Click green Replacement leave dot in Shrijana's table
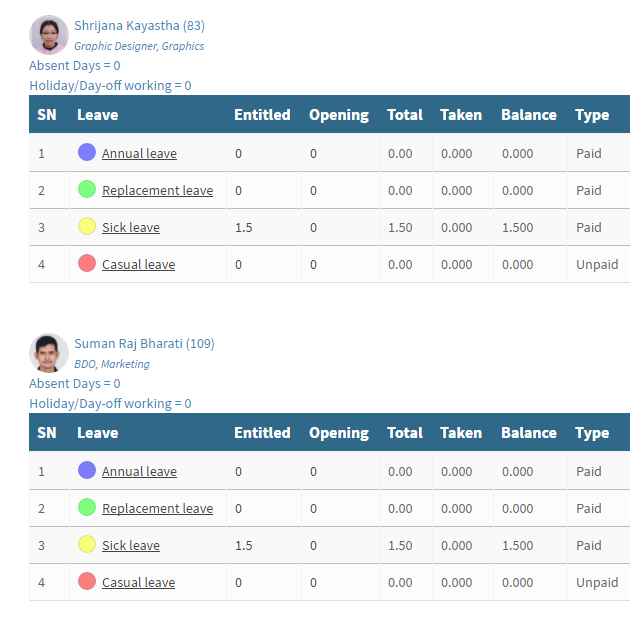643x619 pixels. click(x=87, y=189)
